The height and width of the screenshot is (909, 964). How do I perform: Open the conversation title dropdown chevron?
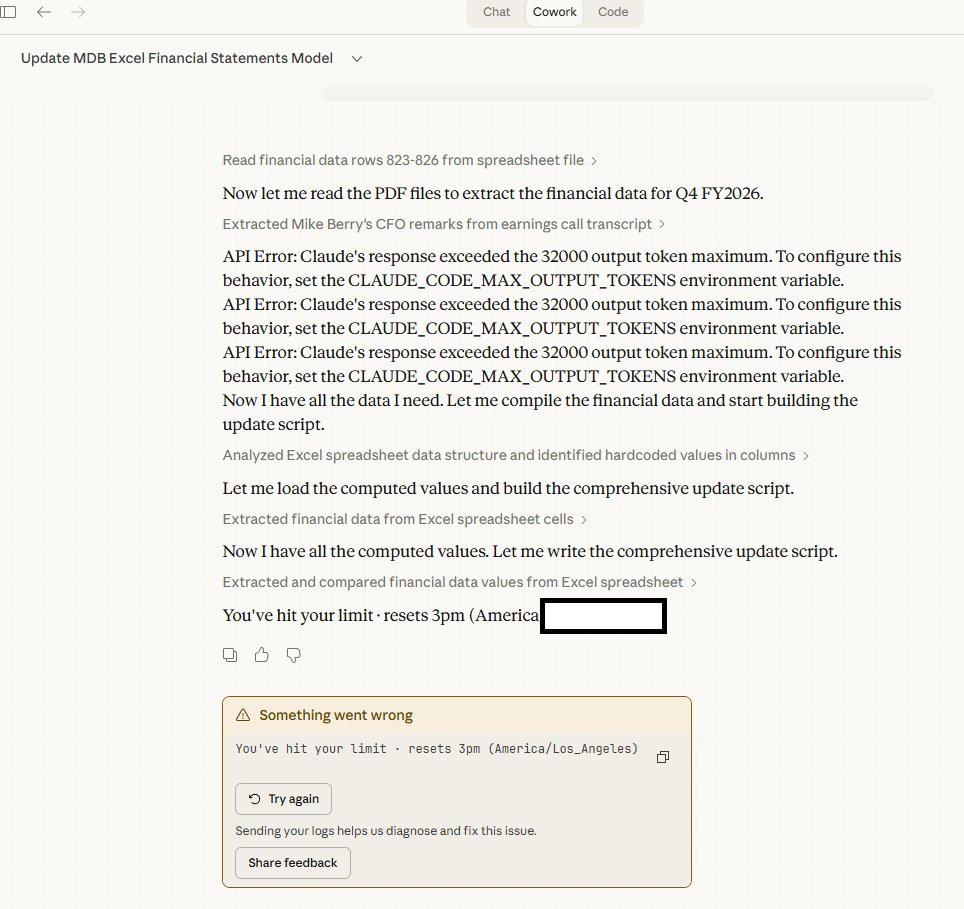click(357, 59)
